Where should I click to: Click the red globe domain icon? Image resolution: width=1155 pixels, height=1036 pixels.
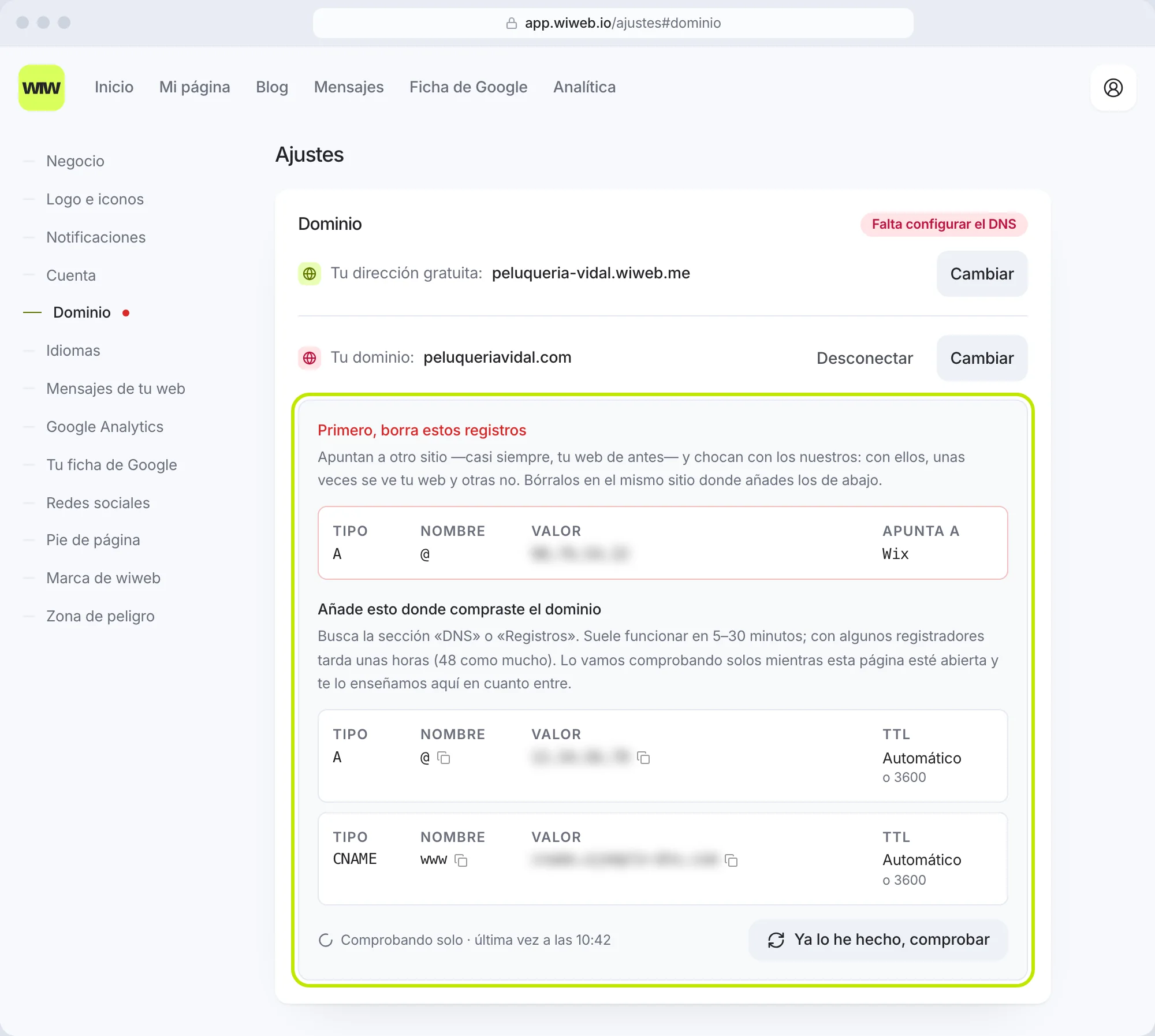pos(310,357)
